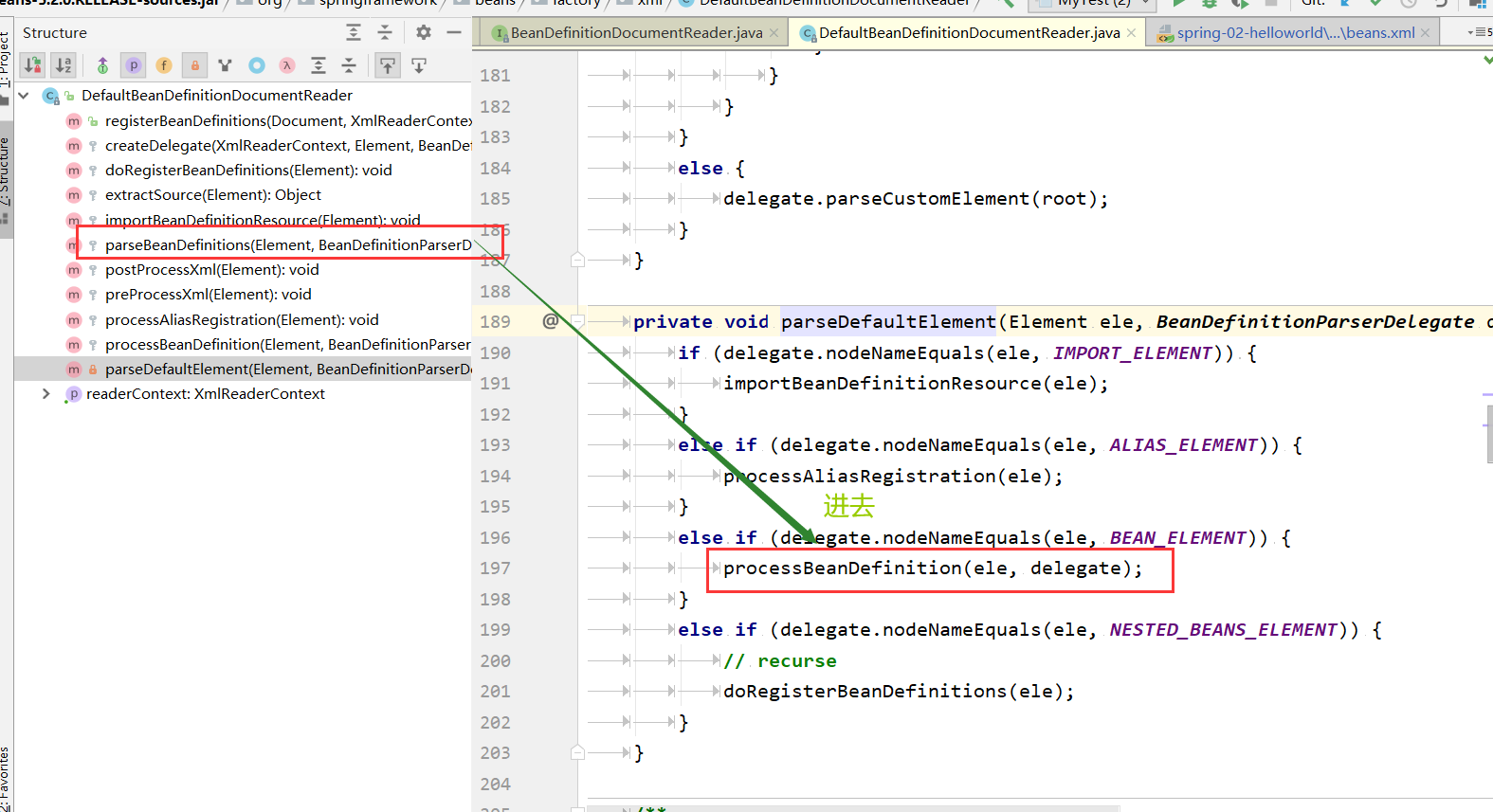The image size is (1493, 812).
Task: Fold the parseDefaultElement method at line 189
Action: pyautogui.click(x=577, y=321)
